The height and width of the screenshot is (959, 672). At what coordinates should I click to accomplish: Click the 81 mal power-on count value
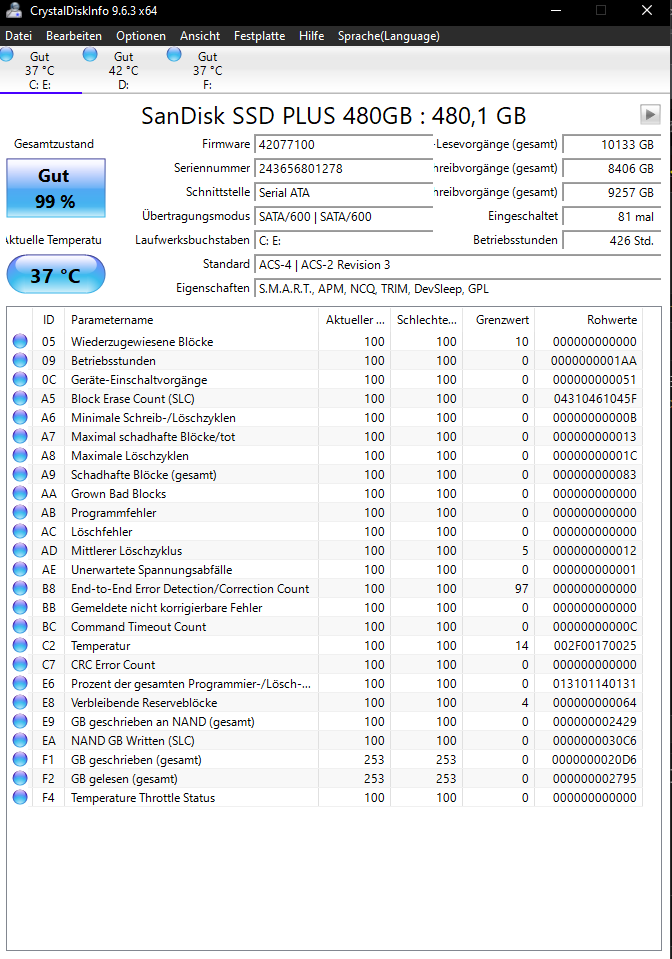click(611, 217)
